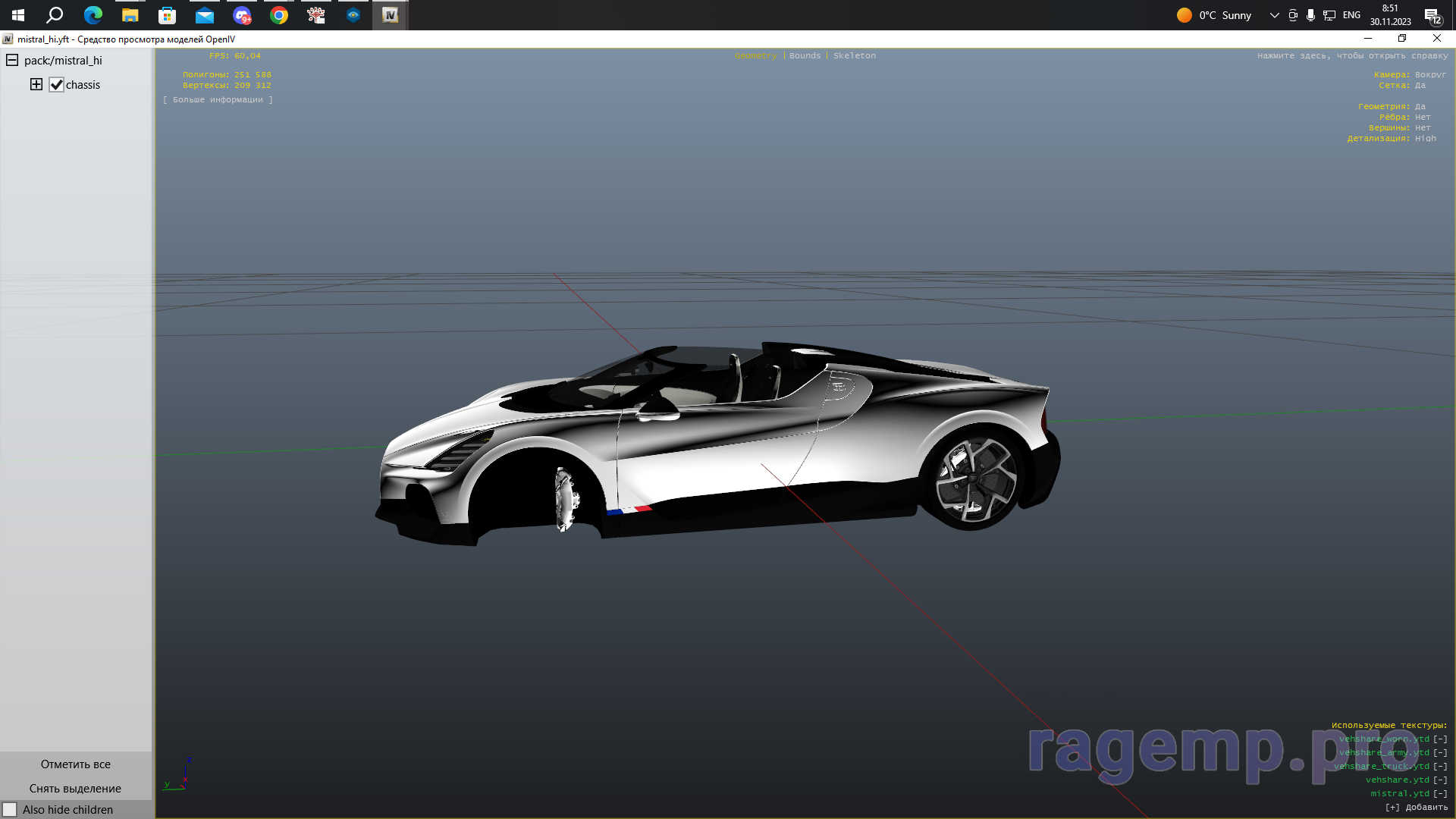Remove vehshare_truck.ytd with its [-] button
1456x819 pixels.
1440,767
